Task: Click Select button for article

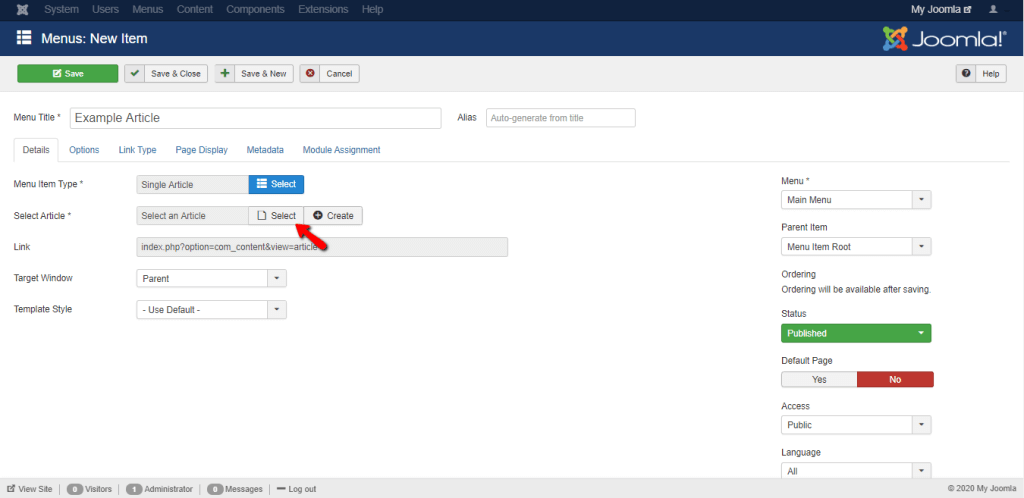Action: (276, 216)
